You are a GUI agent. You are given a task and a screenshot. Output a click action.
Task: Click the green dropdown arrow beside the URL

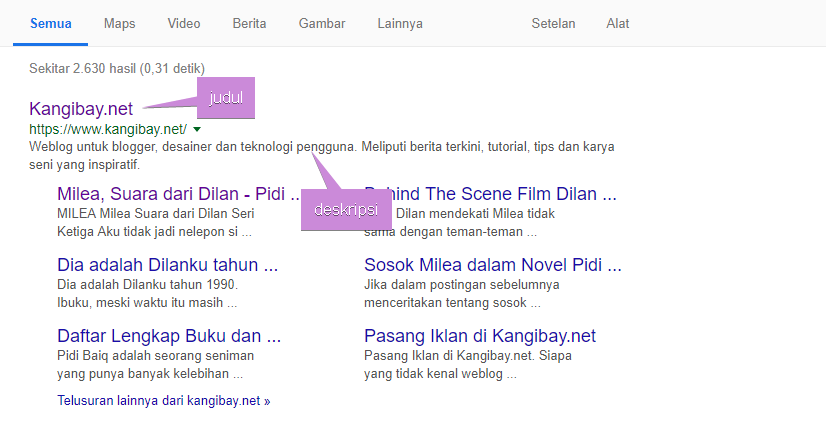point(197,129)
